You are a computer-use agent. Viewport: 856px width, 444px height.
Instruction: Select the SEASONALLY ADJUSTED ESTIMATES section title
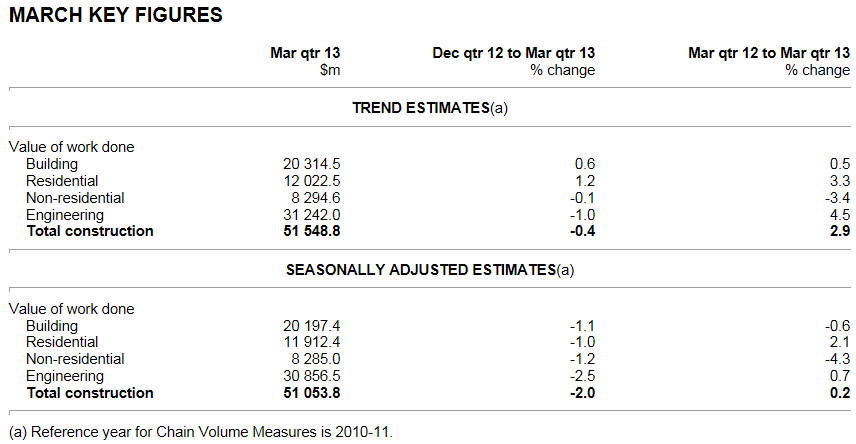(x=430, y=270)
